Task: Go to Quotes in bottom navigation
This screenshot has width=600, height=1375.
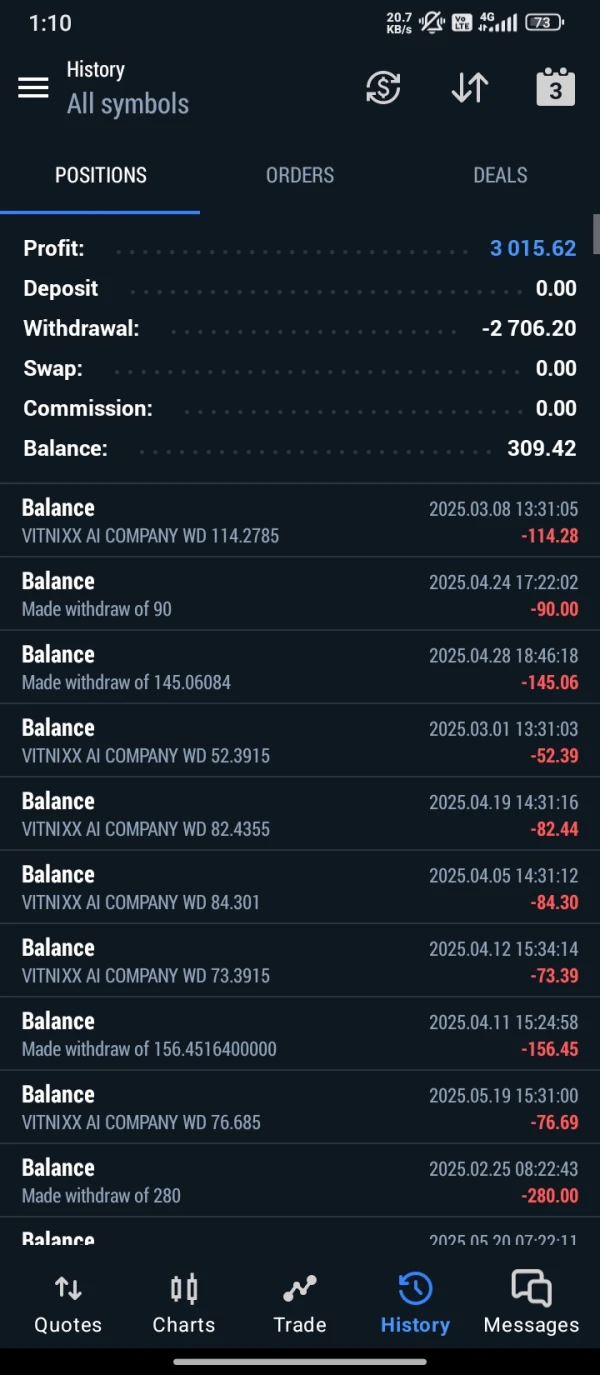Action: click(x=68, y=1304)
